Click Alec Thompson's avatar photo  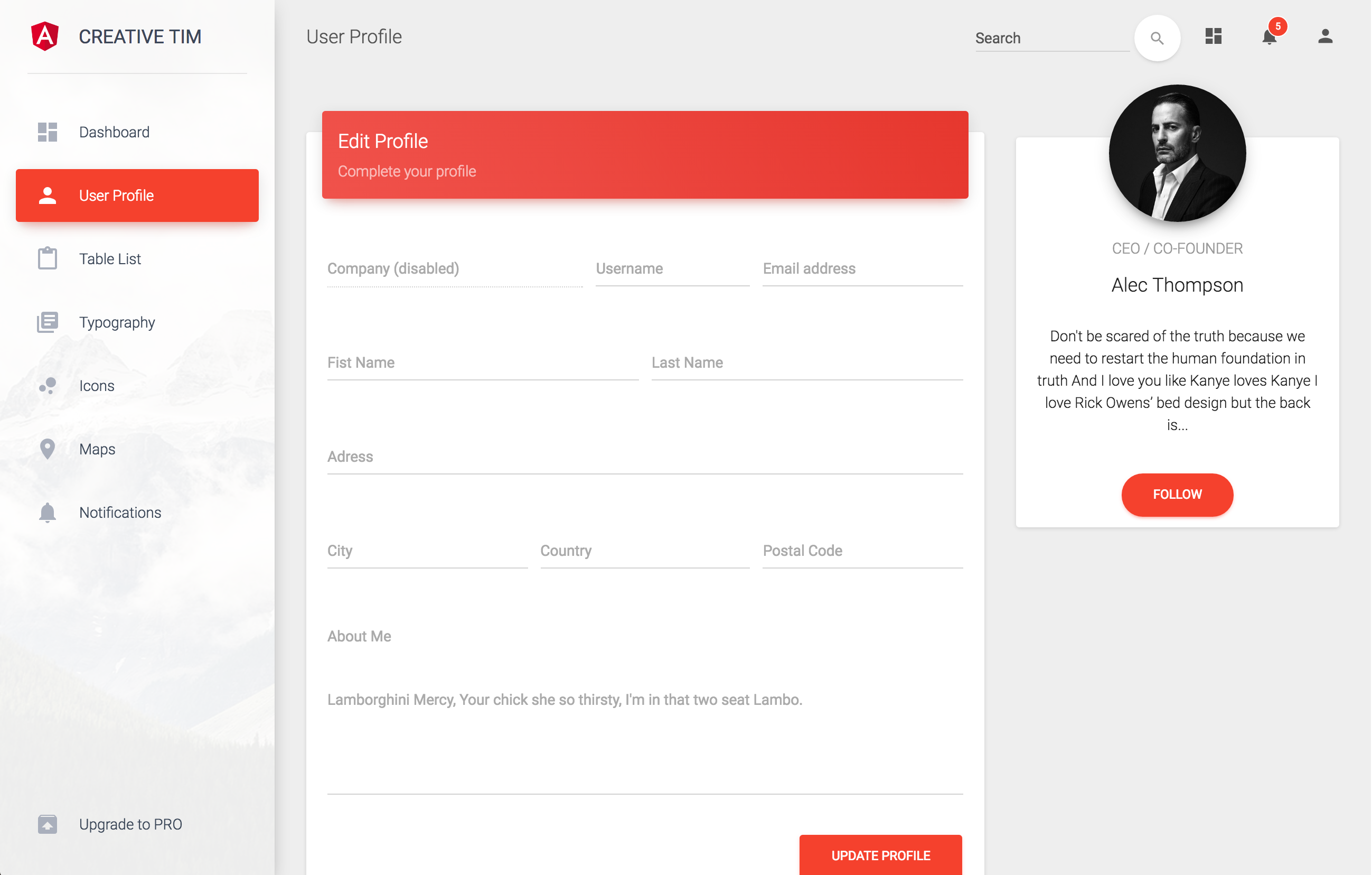(x=1177, y=153)
